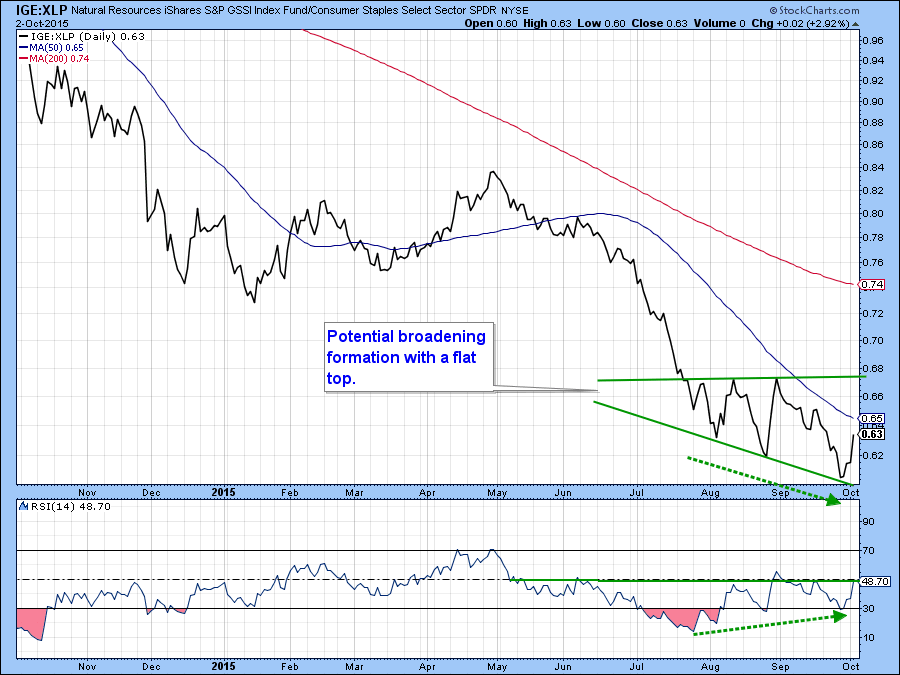Click the Oct label under the price panel
The height and width of the screenshot is (675, 900).
(851, 492)
